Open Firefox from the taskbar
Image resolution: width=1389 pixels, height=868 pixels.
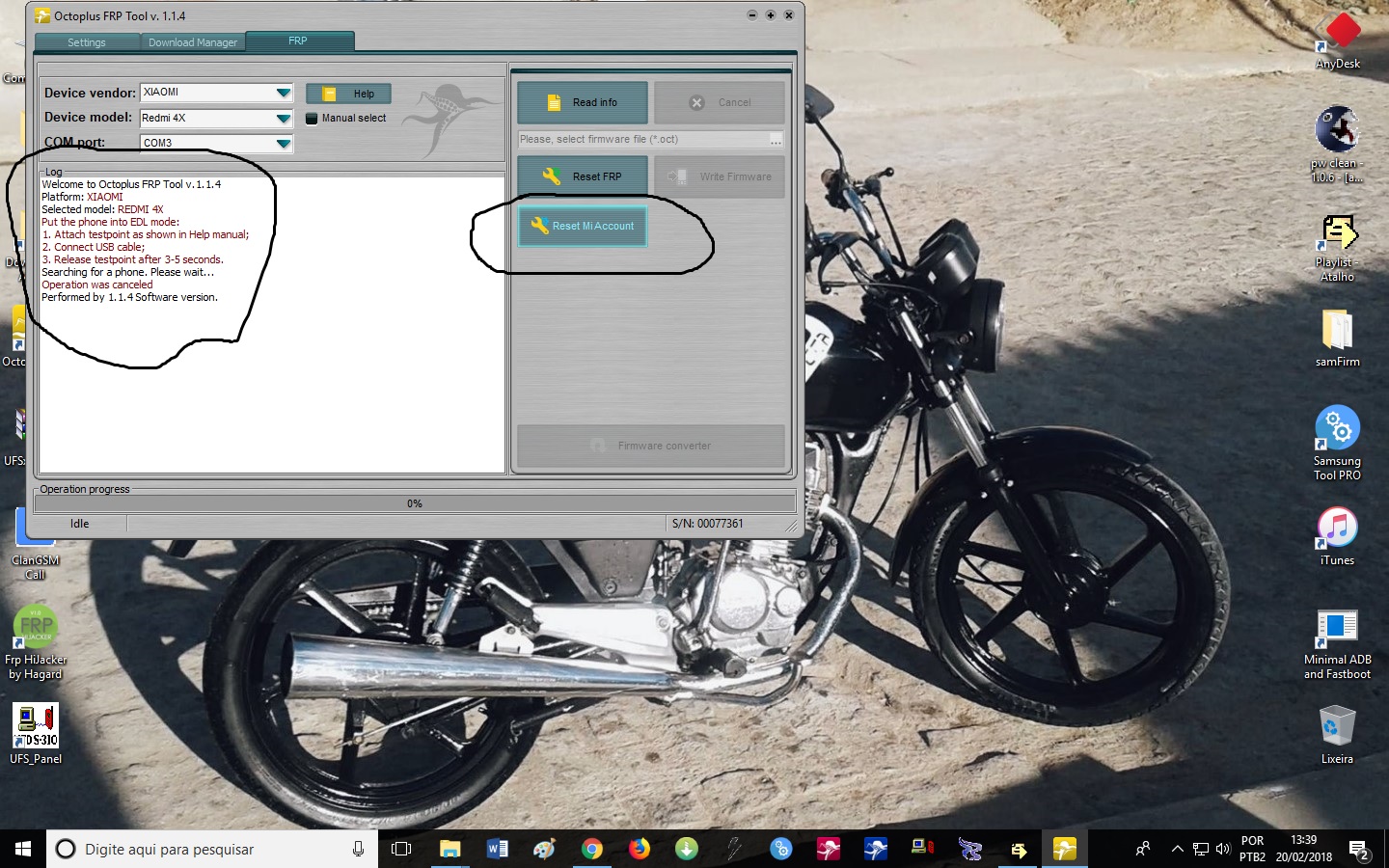click(x=640, y=849)
